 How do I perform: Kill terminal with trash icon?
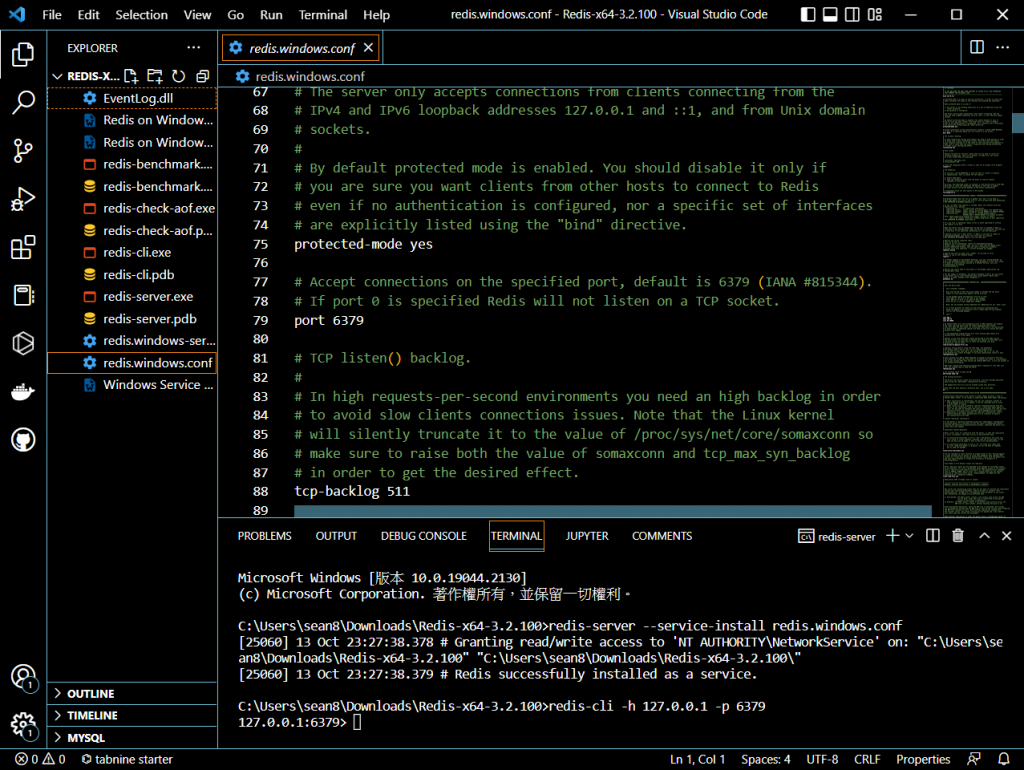(958, 536)
